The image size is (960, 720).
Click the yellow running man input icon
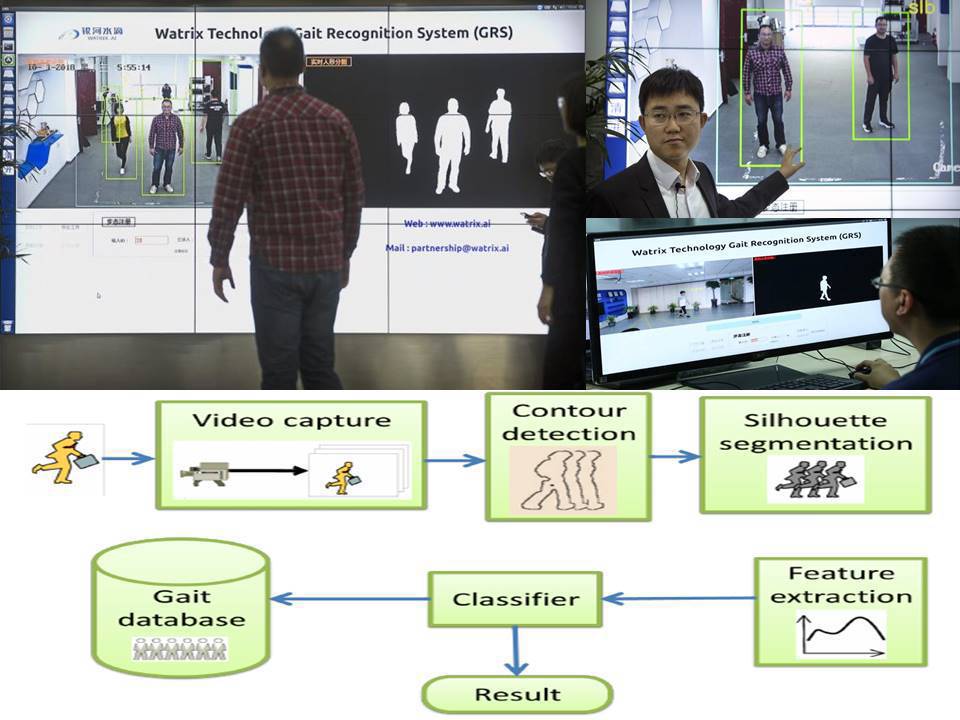66,457
